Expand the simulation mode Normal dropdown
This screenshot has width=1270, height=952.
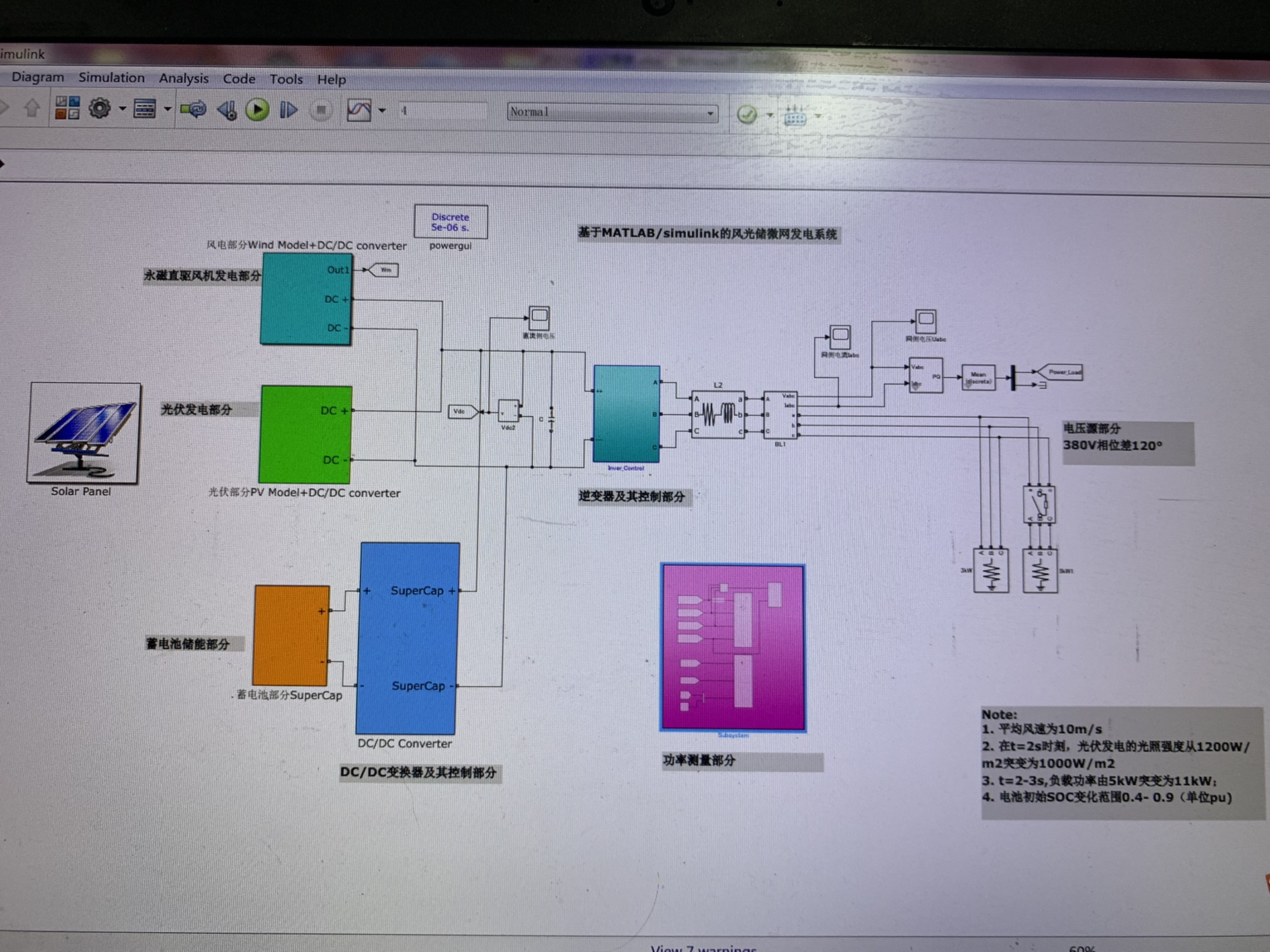pyautogui.click(x=710, y=114)
